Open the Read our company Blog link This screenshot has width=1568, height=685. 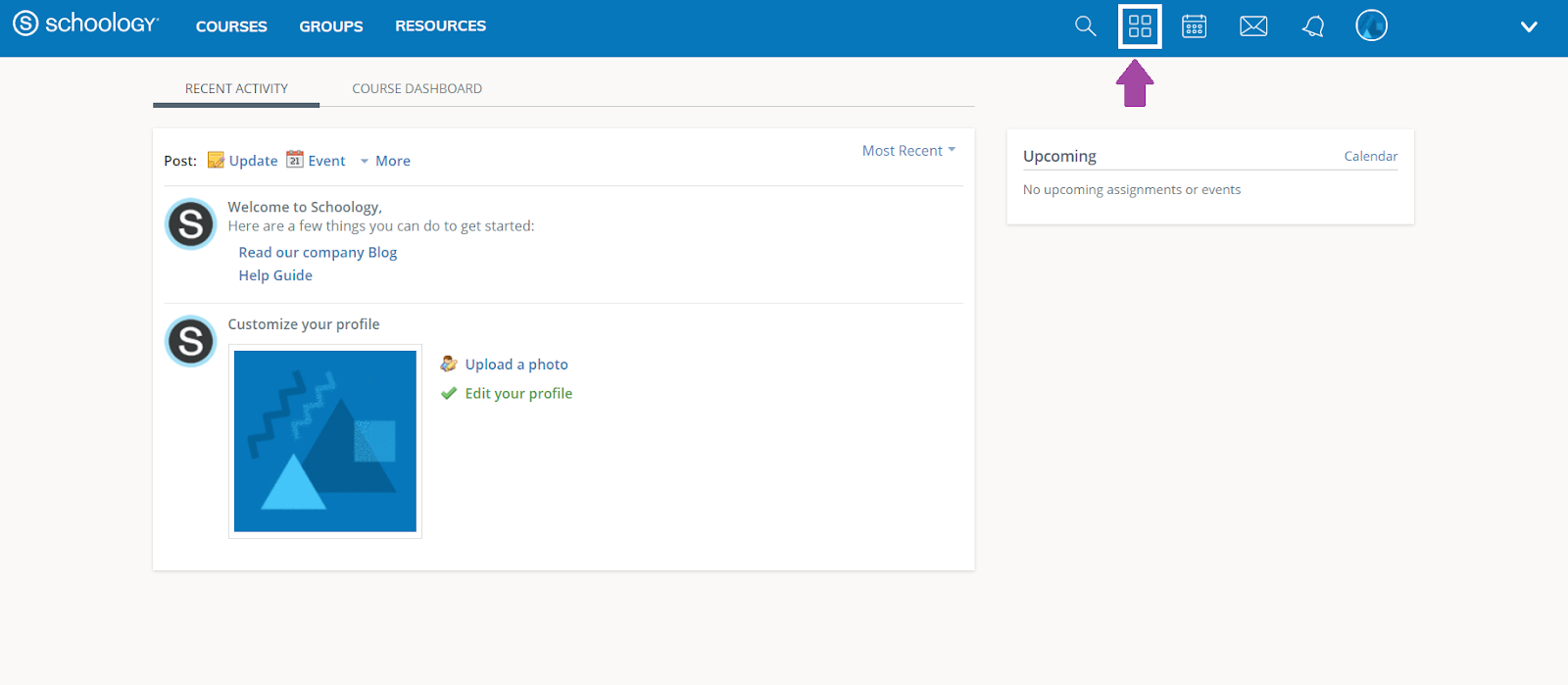click(x=318, y=252)
